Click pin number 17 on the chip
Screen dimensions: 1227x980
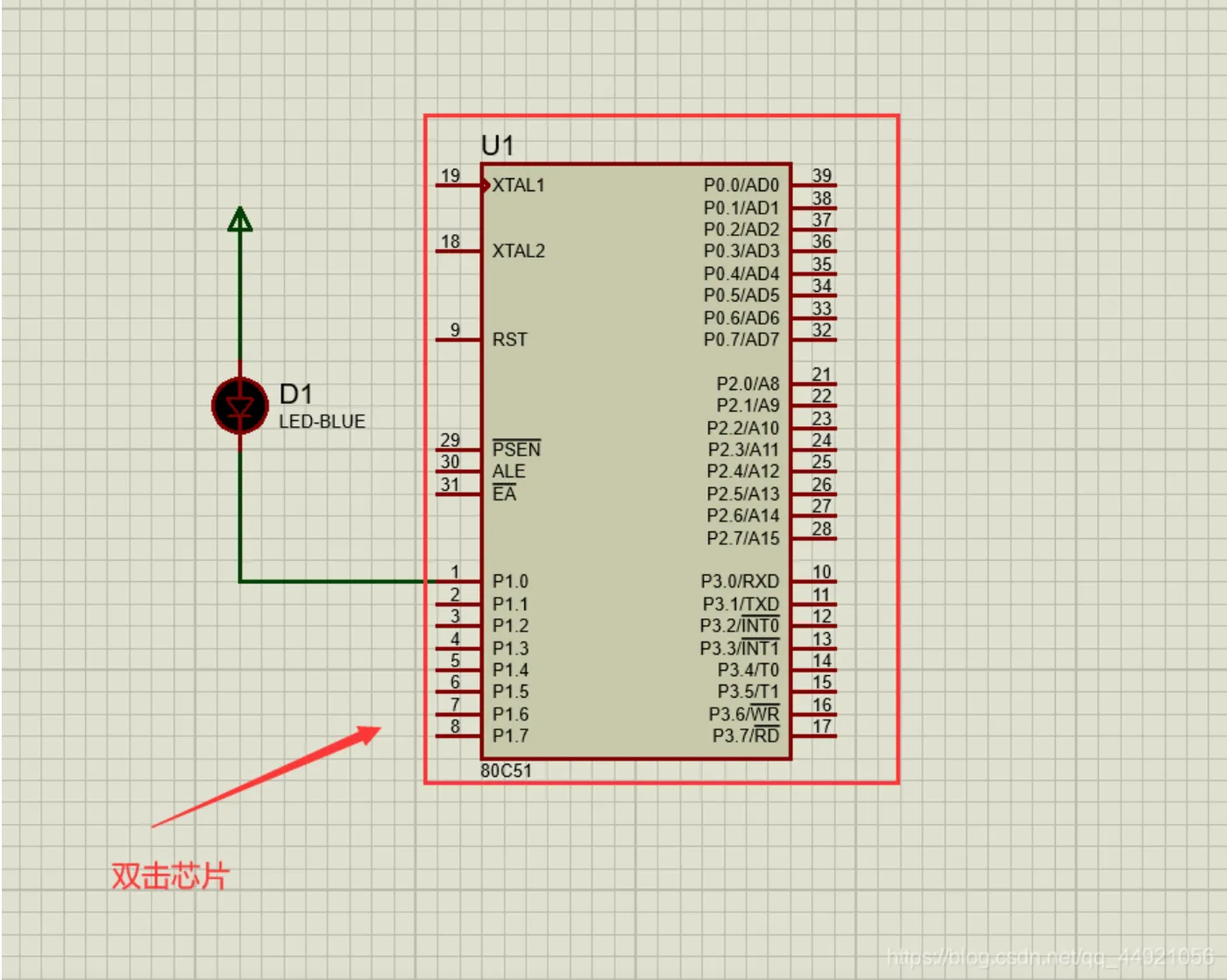point(821,726)
